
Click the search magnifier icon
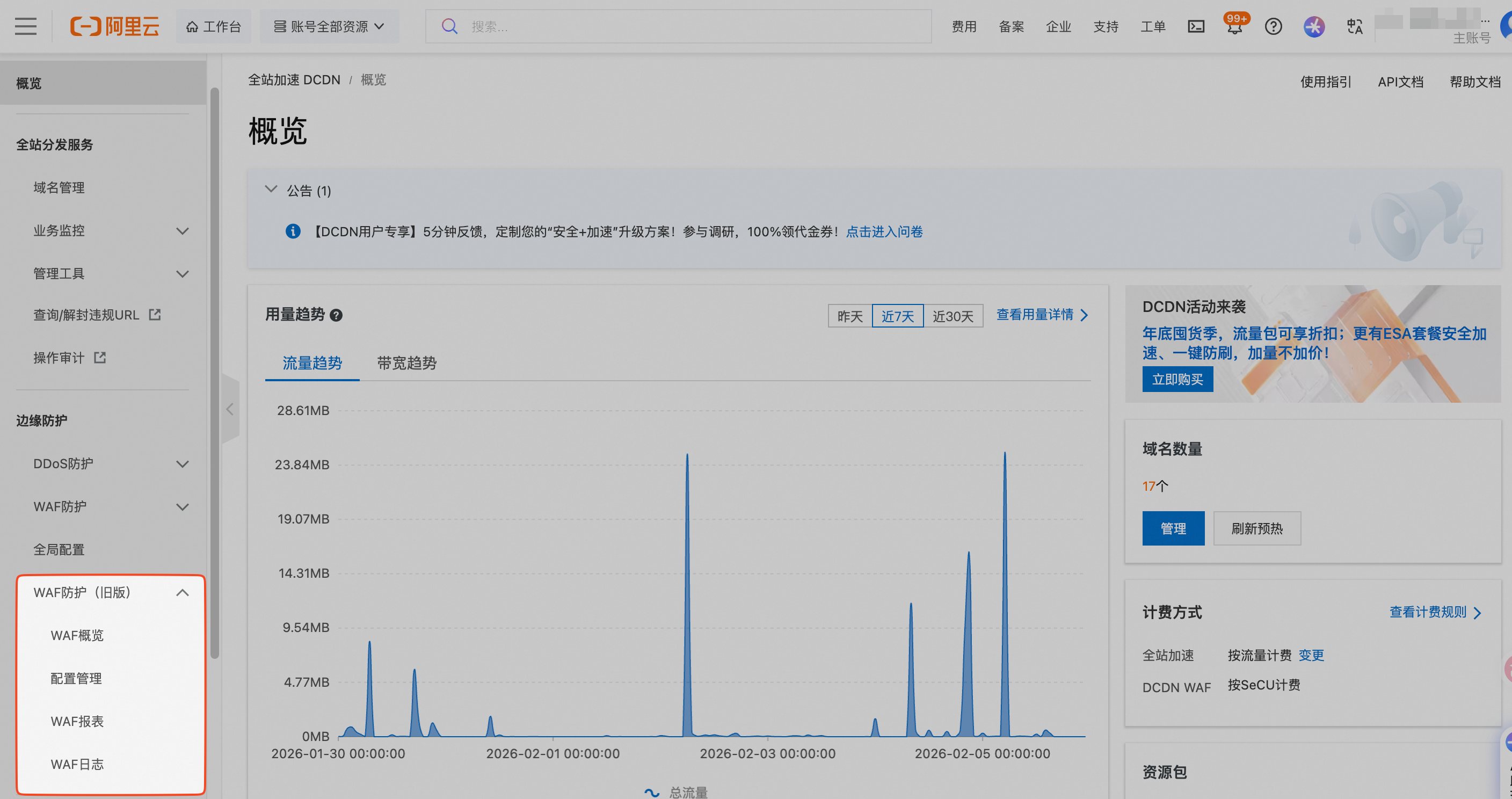coord(449,26)
